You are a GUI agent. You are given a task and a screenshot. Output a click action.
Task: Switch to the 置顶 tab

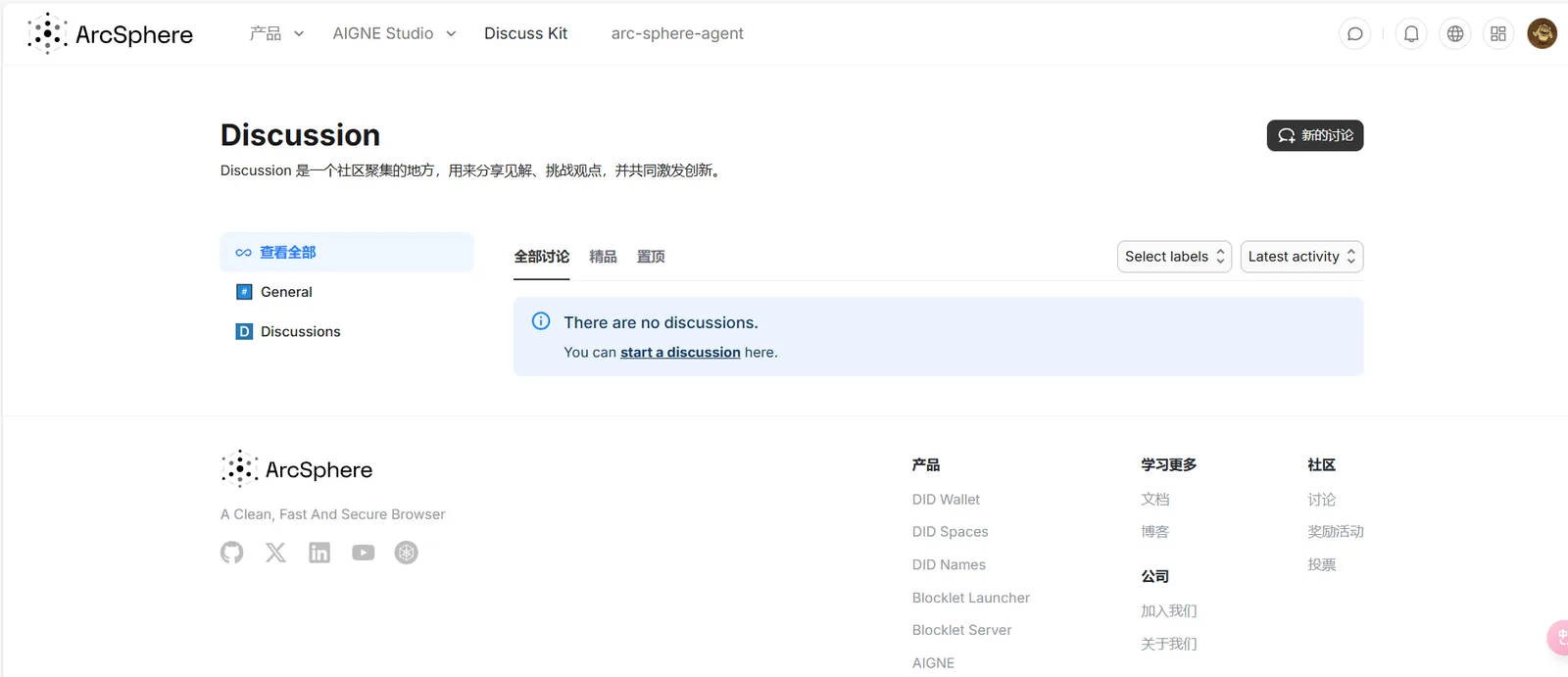point(651,257)
